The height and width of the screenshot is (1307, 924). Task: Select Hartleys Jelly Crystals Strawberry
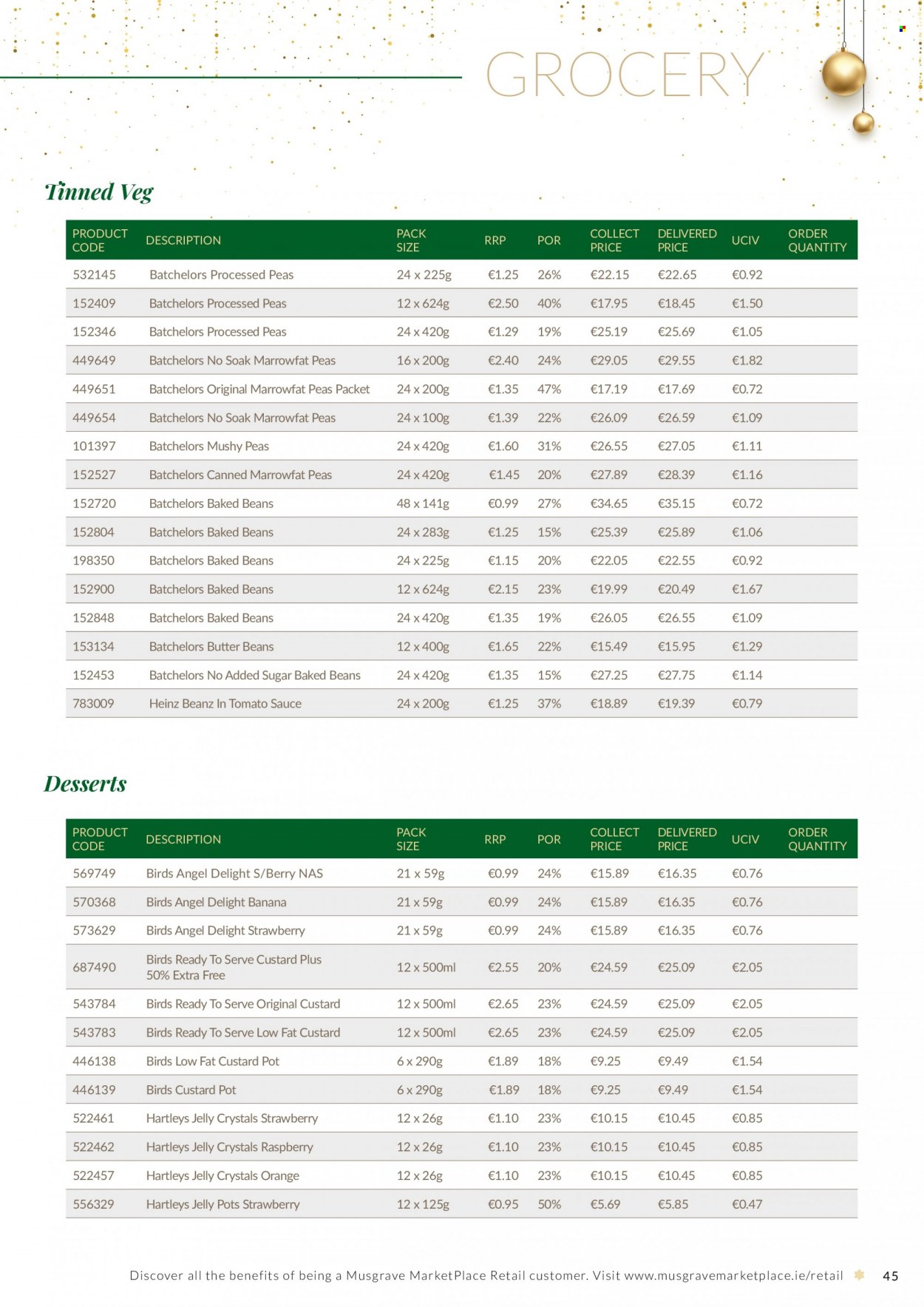pos(232,1118)
